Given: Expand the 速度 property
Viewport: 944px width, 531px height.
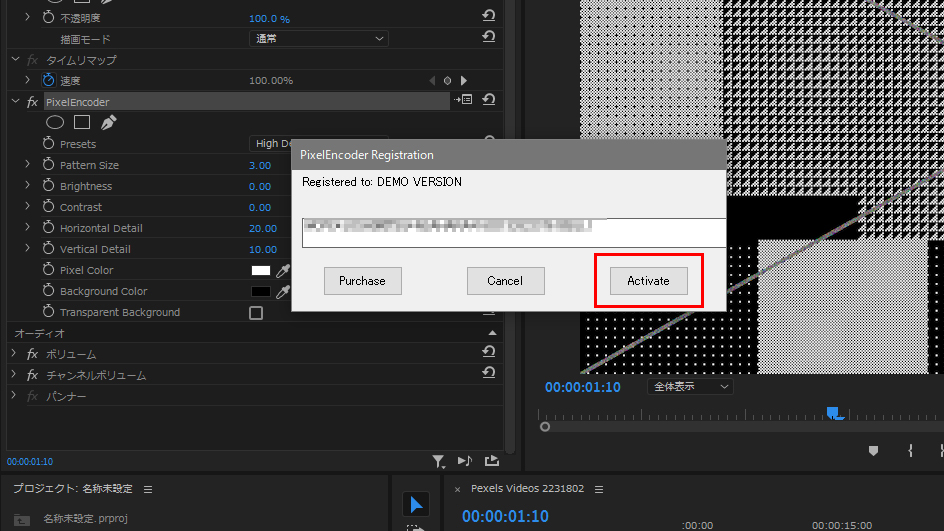Looking at the screenshot, I should click(27, 79).
